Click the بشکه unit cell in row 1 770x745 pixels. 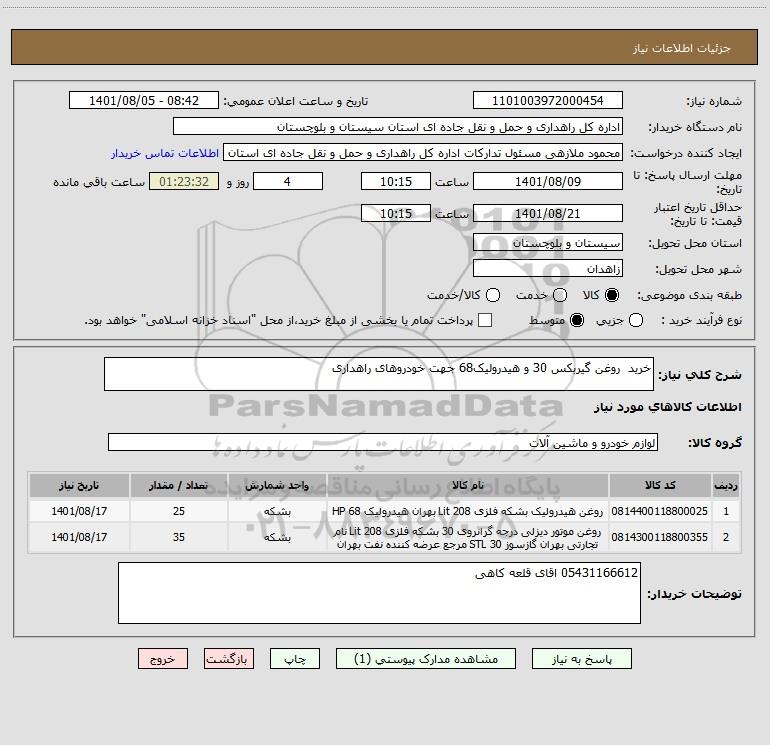pyautogui.click(x=277, y=511)
